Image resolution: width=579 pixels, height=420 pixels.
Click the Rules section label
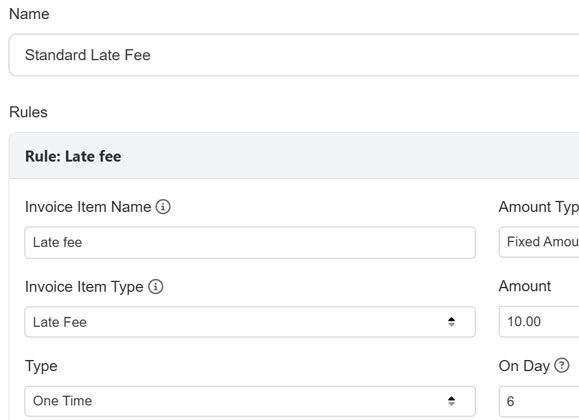28,112
